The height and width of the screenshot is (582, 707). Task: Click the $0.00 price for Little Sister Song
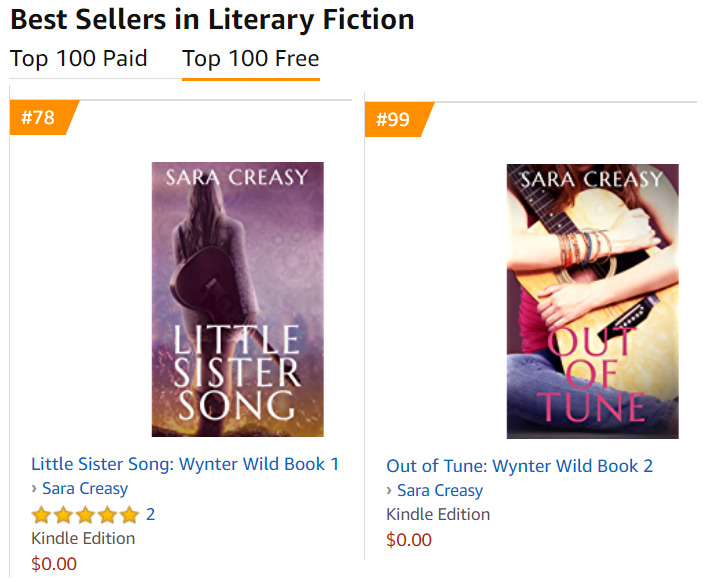[x=54, y=564]
